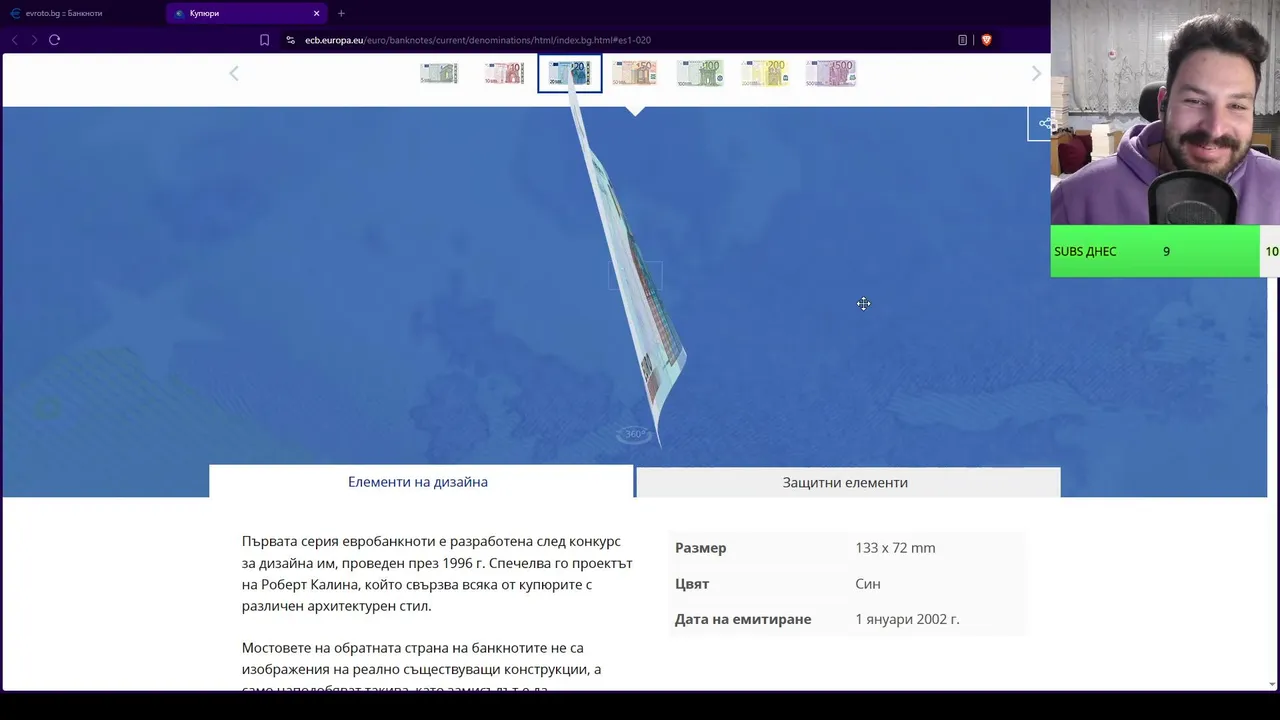Open site settings icon in address bar

click(290, 40)
